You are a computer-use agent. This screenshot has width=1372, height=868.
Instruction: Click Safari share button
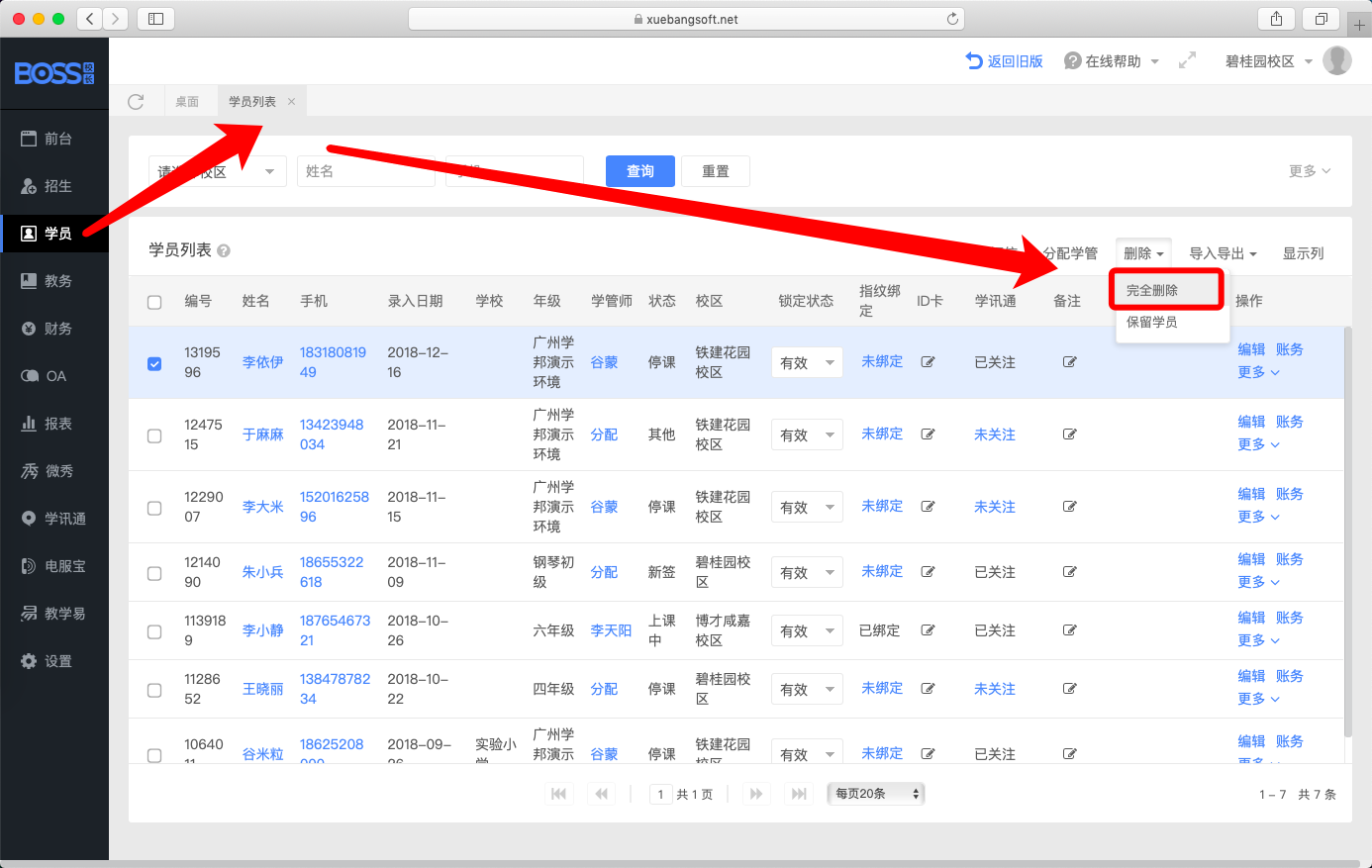click(1276, 19)
